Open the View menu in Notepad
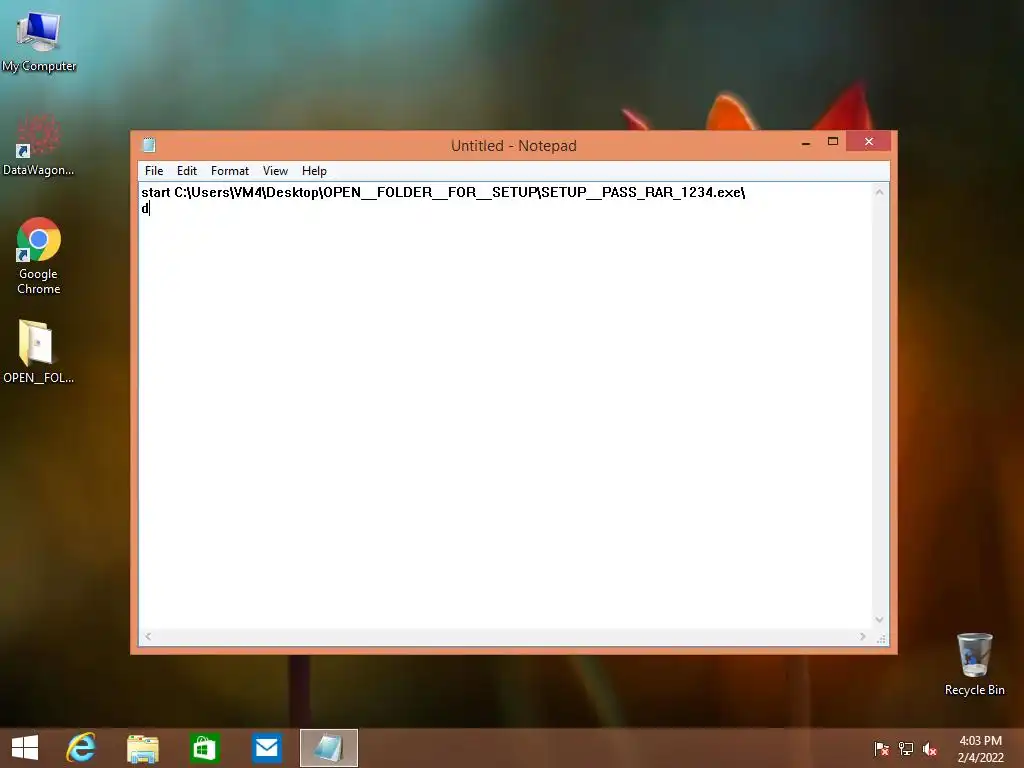The height and width of the screenshot is (768, 1024). click(x=275, y=170)
